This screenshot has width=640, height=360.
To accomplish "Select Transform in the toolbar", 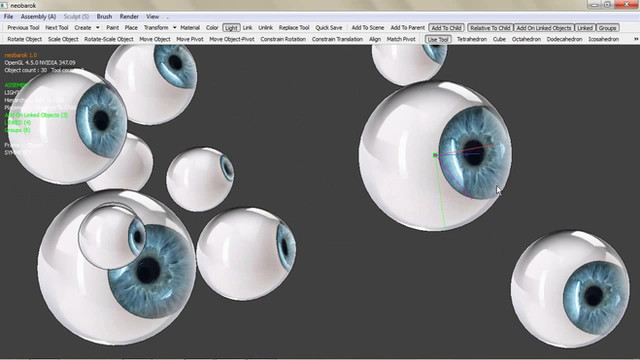I will coord(156,28).
